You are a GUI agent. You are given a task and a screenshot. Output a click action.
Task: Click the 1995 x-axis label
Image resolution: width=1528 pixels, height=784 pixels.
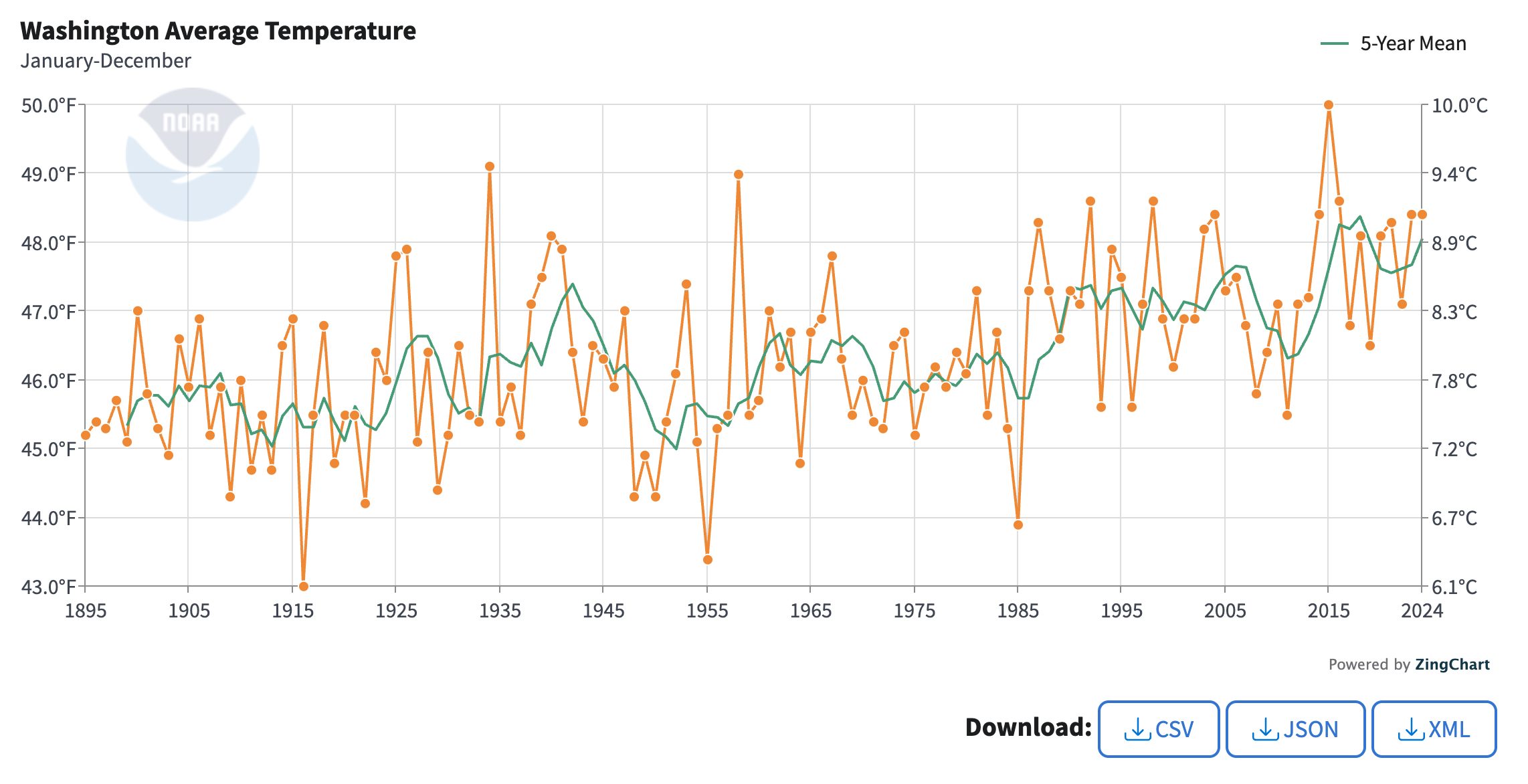1121,611
